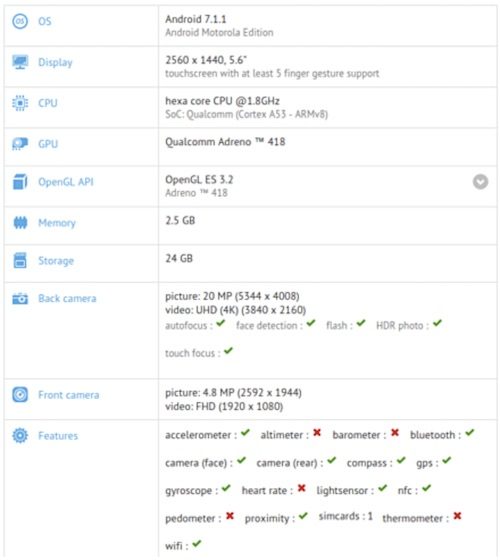
Task: Select the Memory row label
Action: [57, 223]
